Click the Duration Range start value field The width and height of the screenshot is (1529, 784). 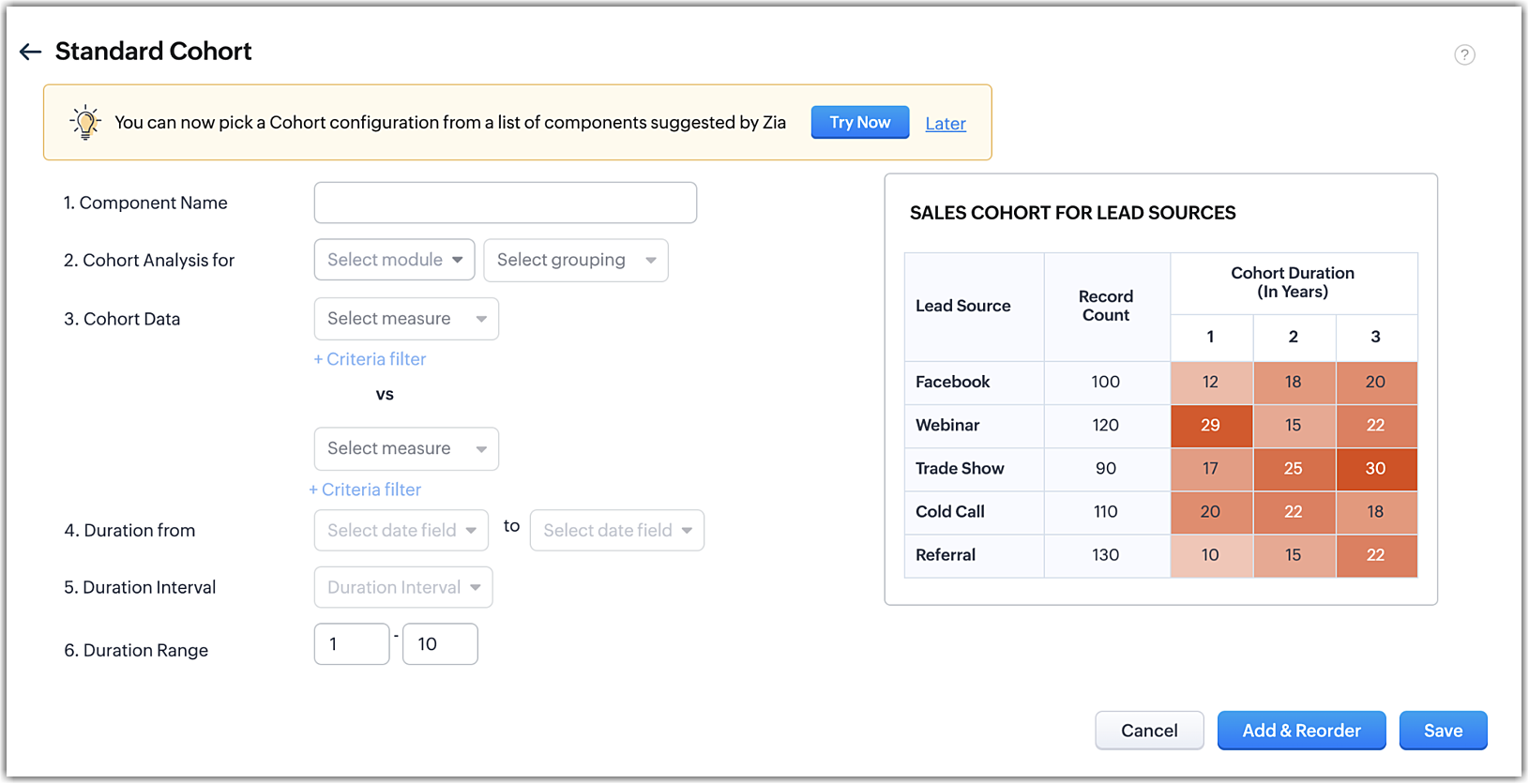click(351, 644)
